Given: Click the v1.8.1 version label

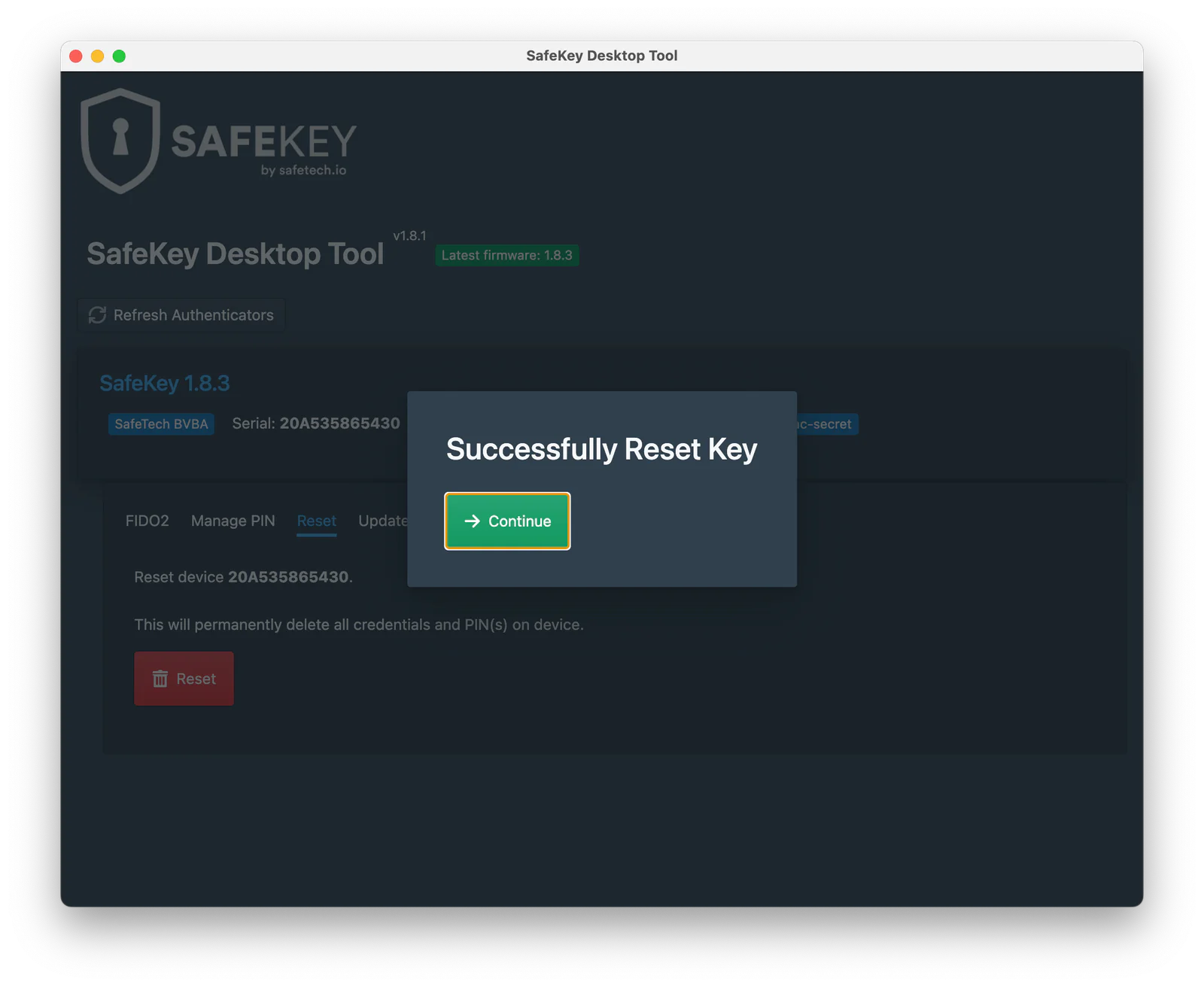Looking at the screenshot, I should click(409, 235).
